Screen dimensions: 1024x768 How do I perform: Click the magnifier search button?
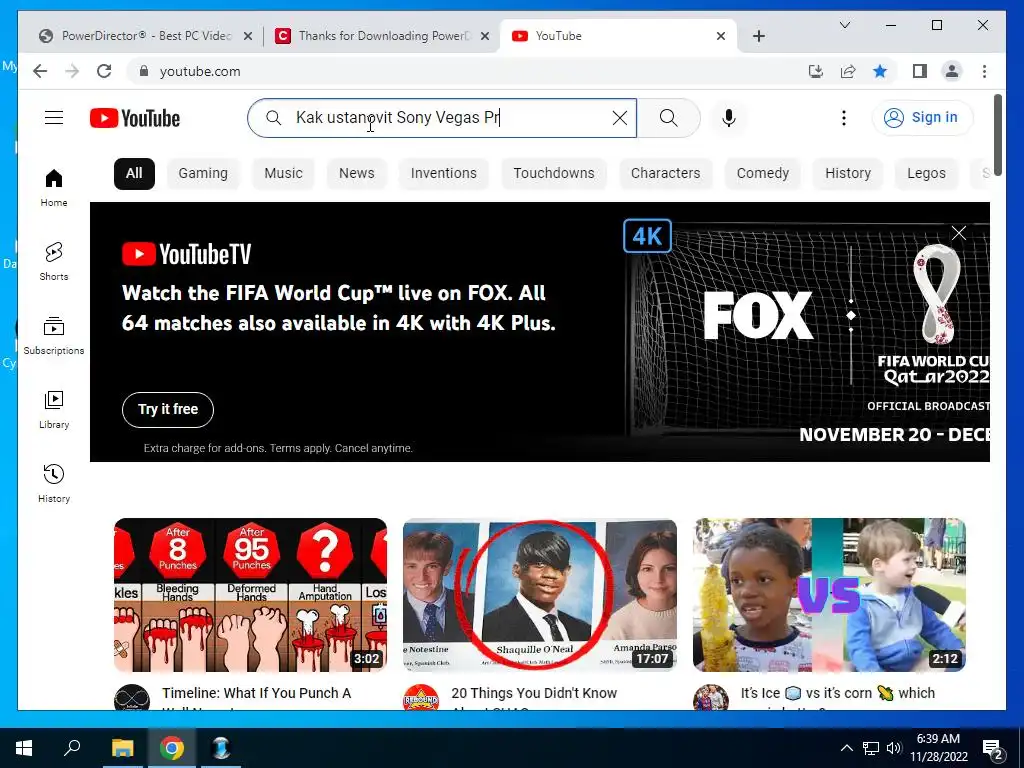(668, 118)
